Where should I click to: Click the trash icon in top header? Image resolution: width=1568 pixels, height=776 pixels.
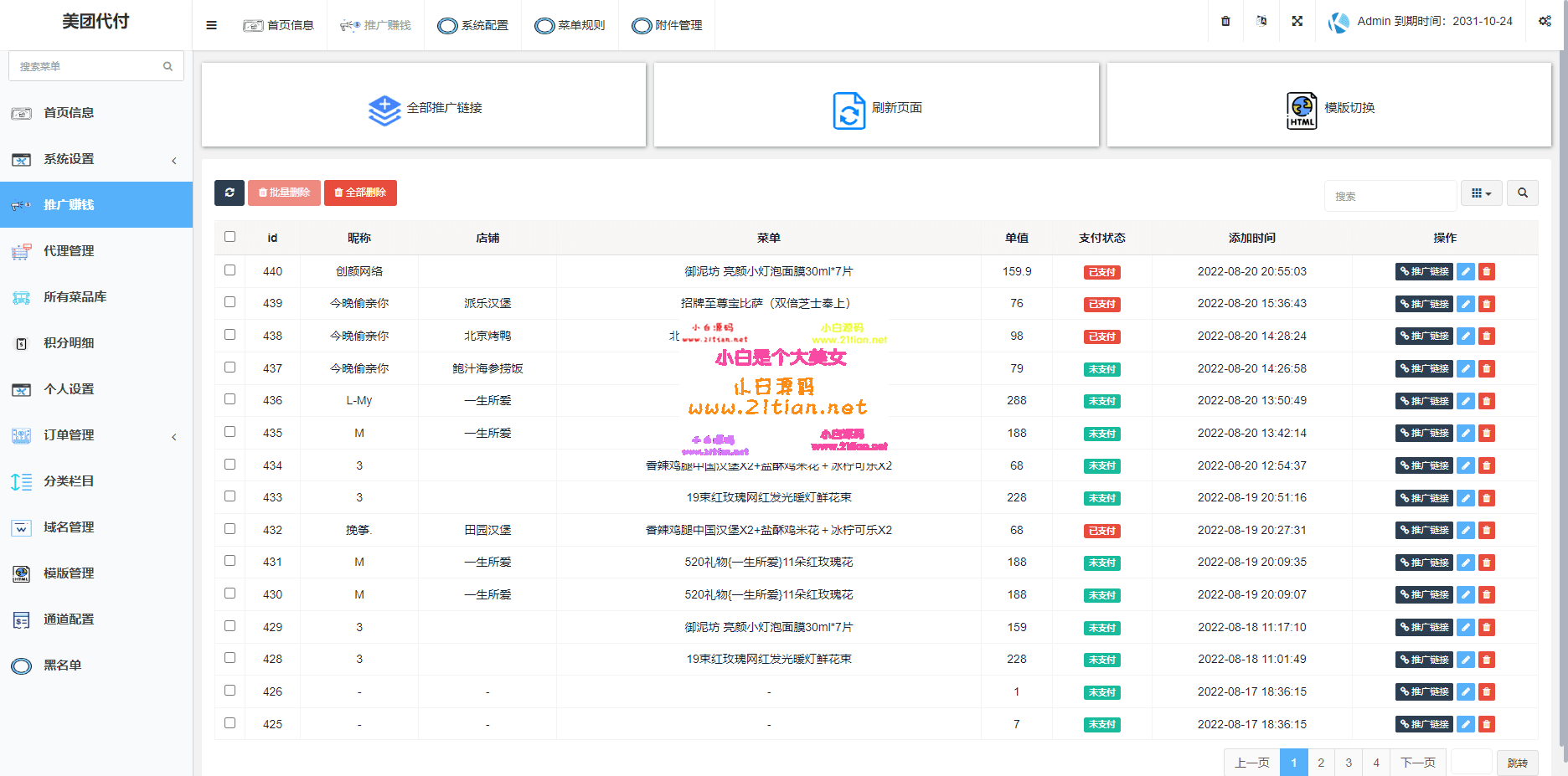[x=1225, y=21]
